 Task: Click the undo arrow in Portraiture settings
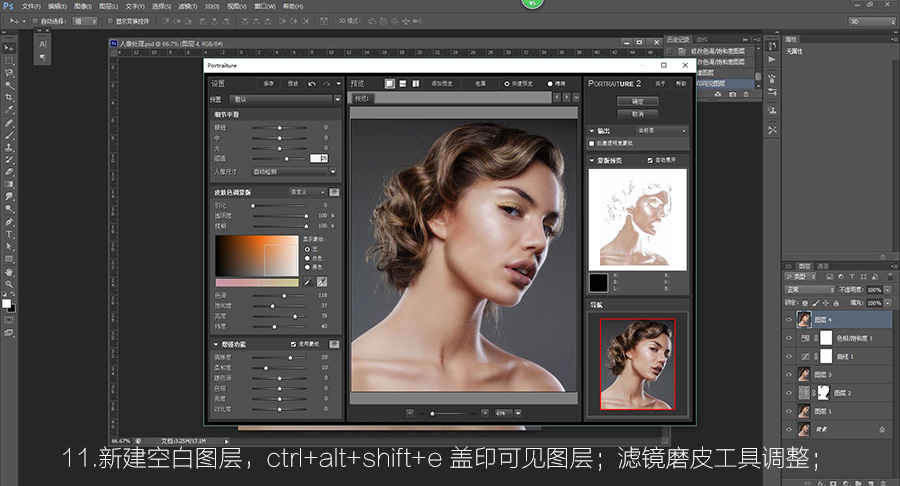pos(312,83)
